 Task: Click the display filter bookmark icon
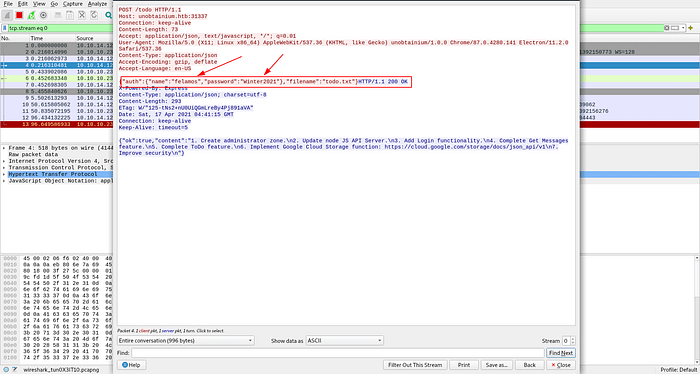(x=5, y=28)
